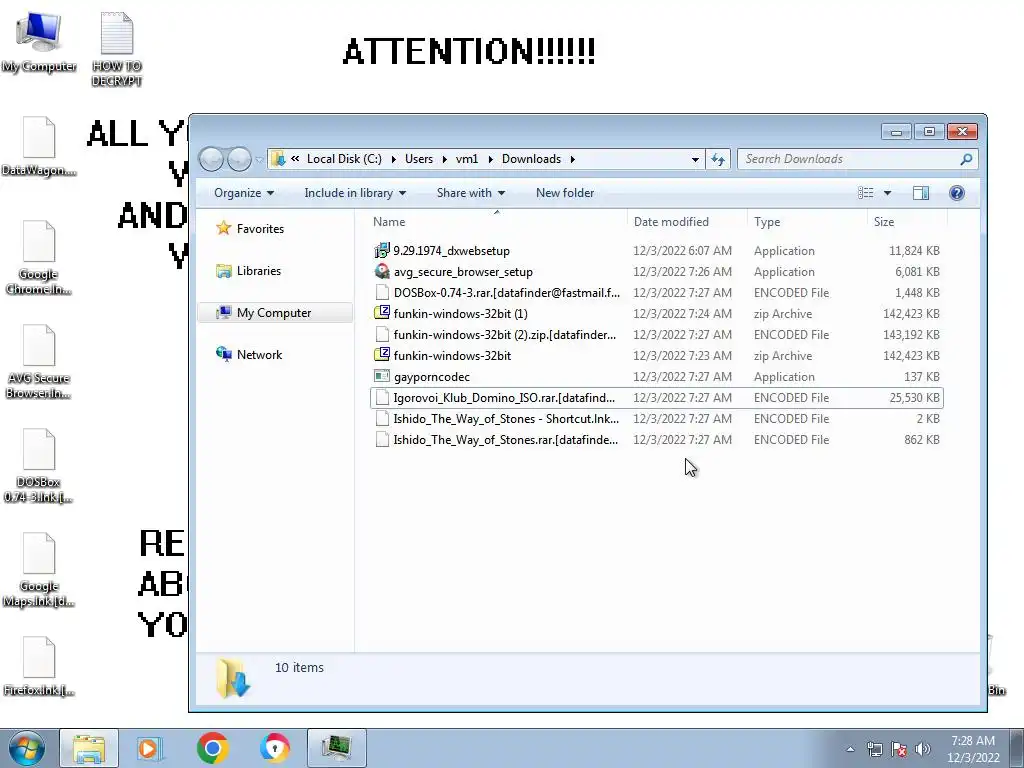This screenshot has width=1024, height=768.
Task: Sort by Date modified column header
Action: click(687, 222)
